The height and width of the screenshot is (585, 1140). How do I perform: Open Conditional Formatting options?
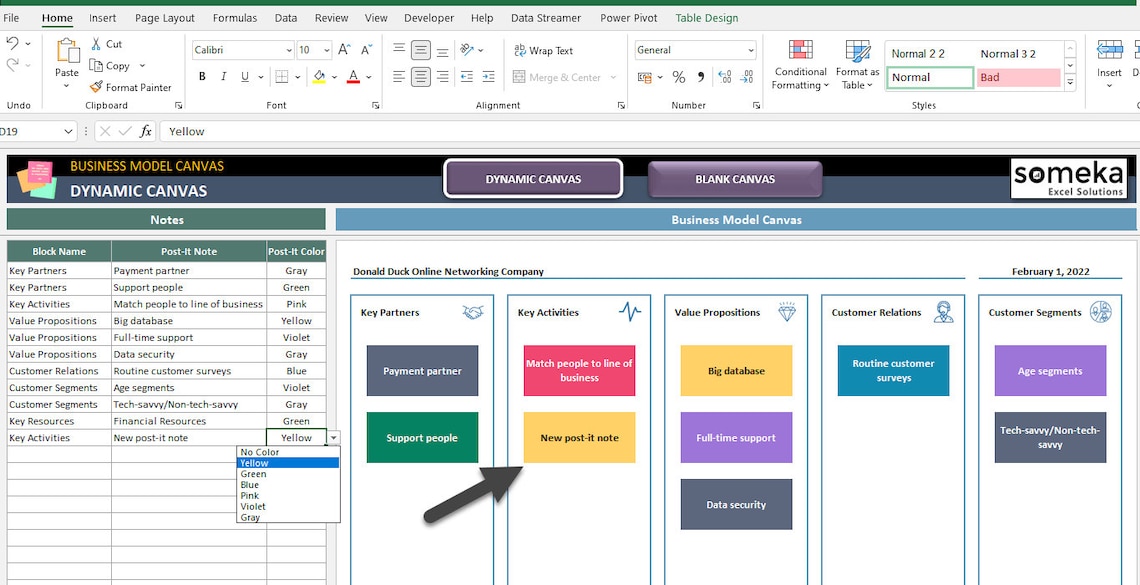[x=799, y=65]
